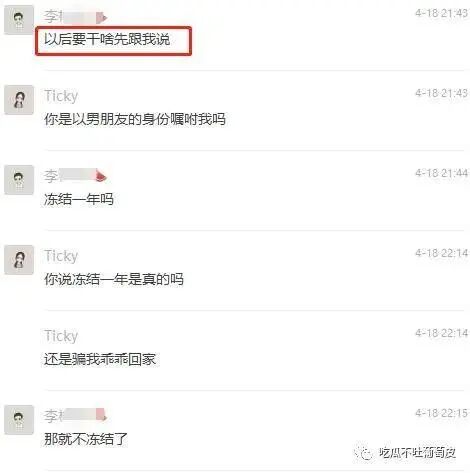Select the message 你说冻结一年是真的吗
The width and height of the screenshot is (470, 473).
point(114,279)
